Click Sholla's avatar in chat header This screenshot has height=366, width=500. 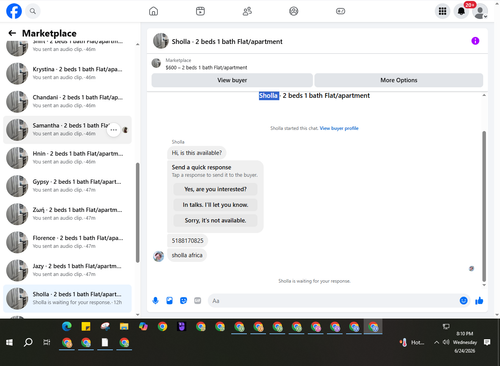coord(161,41)
